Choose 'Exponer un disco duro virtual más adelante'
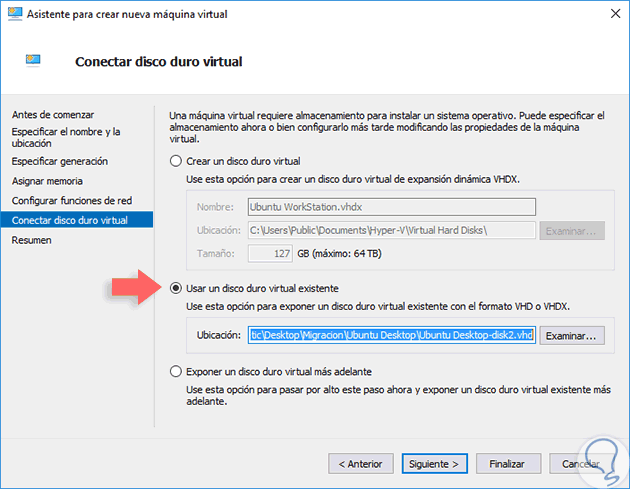The image size is (630, 489). 177,369
